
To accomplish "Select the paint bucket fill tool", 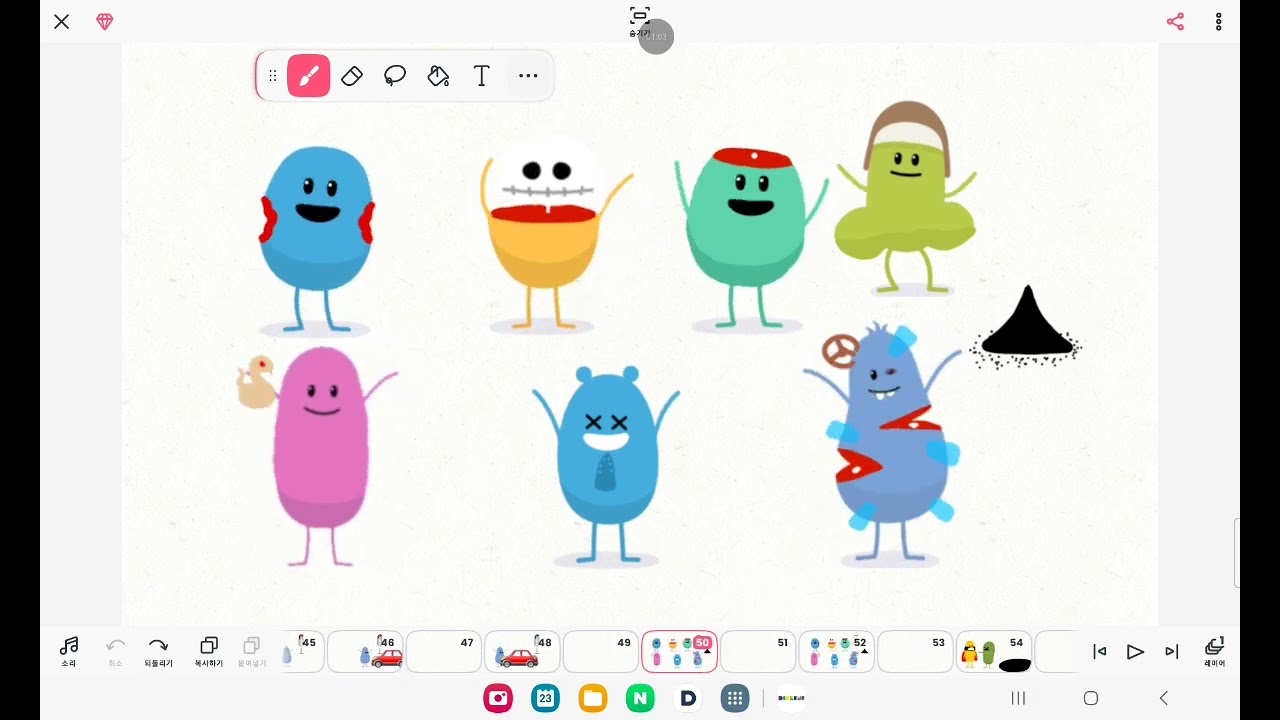I will [x=438, y=76].
